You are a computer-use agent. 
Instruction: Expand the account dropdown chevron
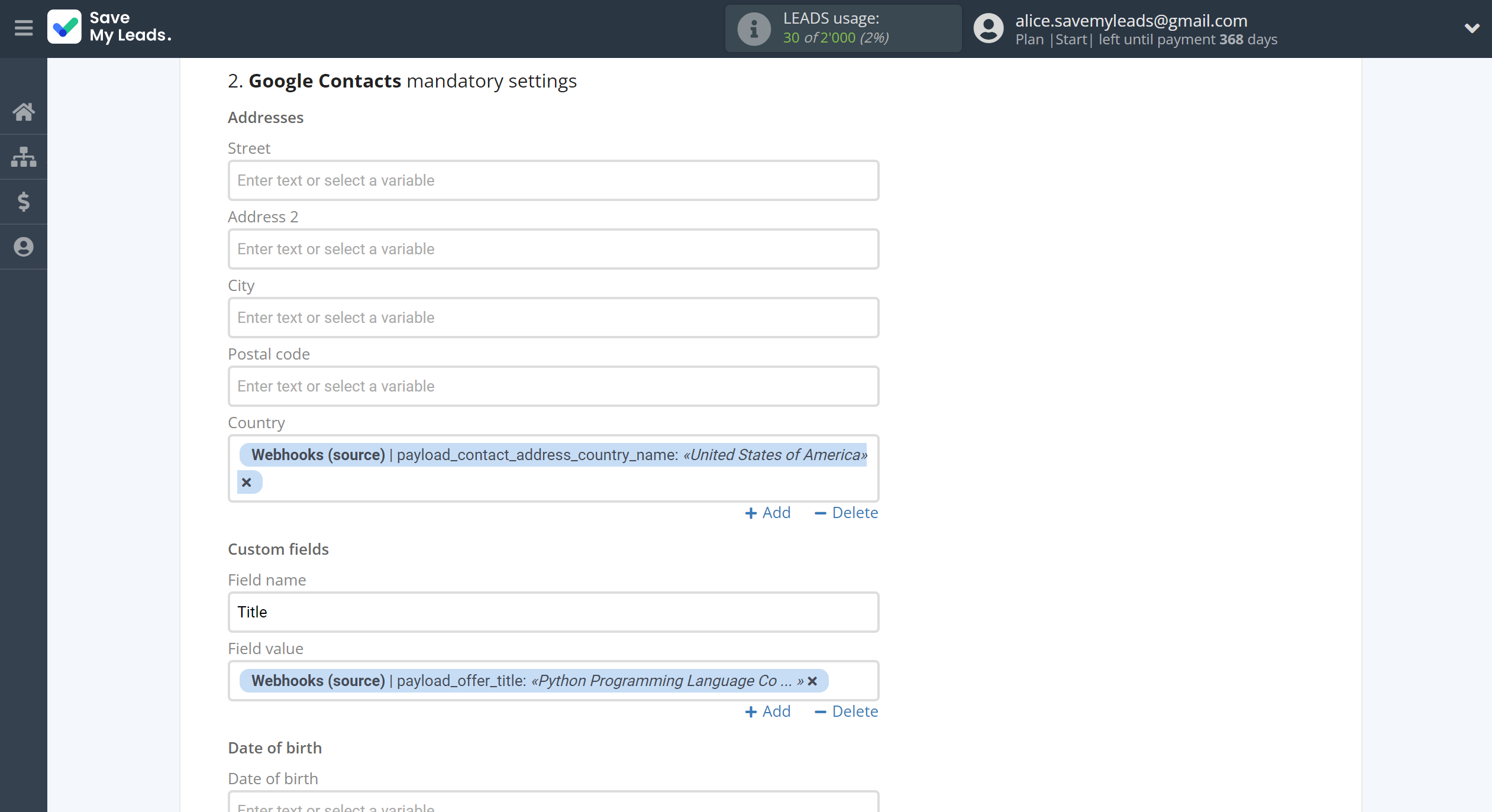[1471, 28]
